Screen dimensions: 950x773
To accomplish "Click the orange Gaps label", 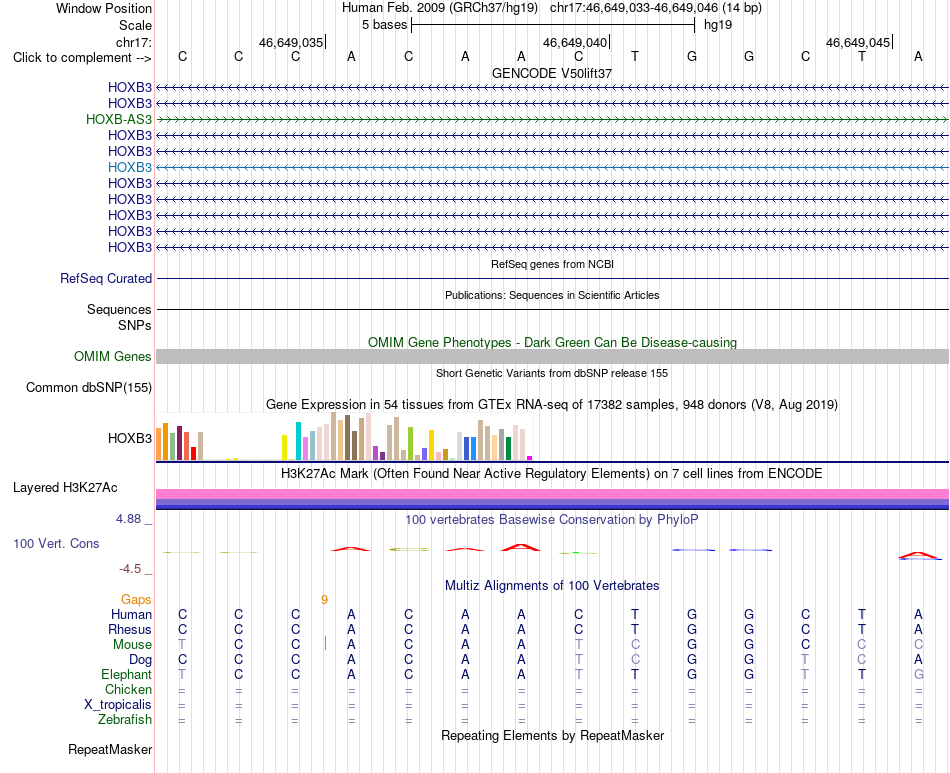I will coord(136,600).
